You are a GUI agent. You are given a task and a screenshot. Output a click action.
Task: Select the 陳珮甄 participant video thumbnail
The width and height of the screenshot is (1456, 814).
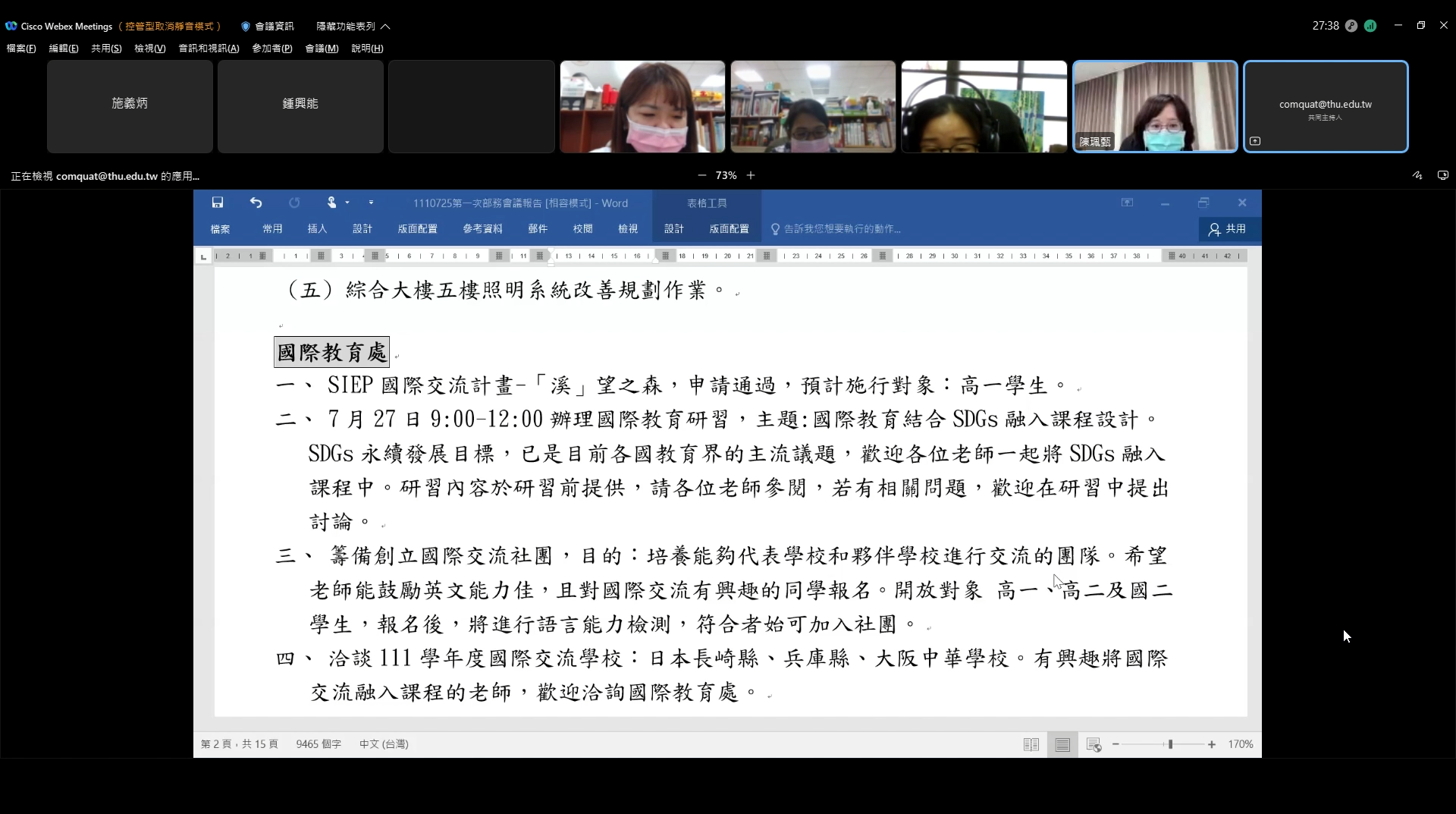click(1155, 107)
